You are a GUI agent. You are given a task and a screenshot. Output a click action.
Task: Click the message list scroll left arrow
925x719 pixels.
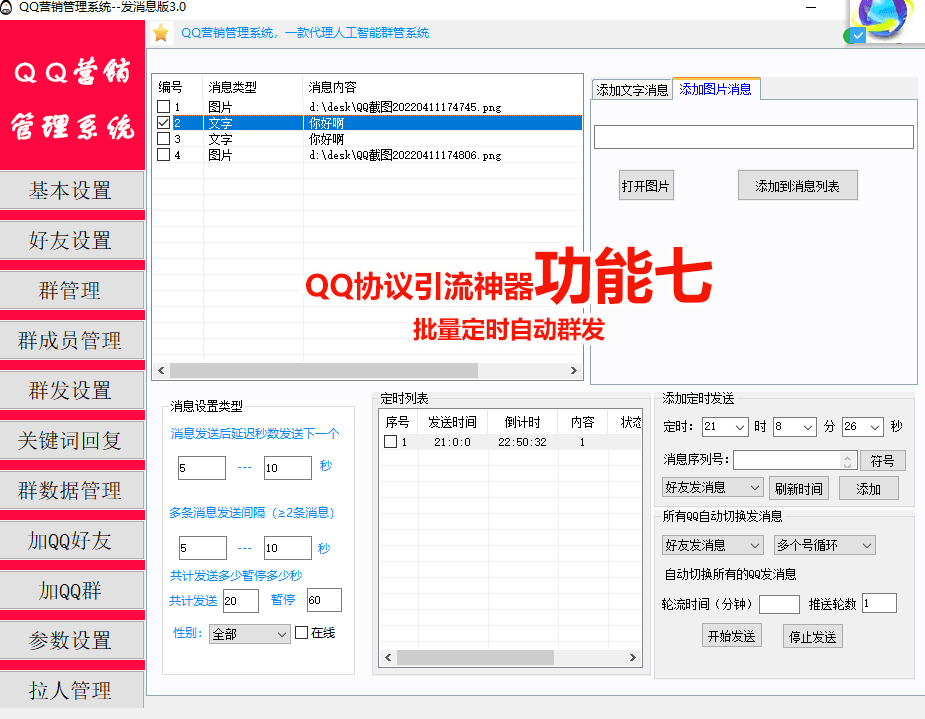[x=161, y=370]
